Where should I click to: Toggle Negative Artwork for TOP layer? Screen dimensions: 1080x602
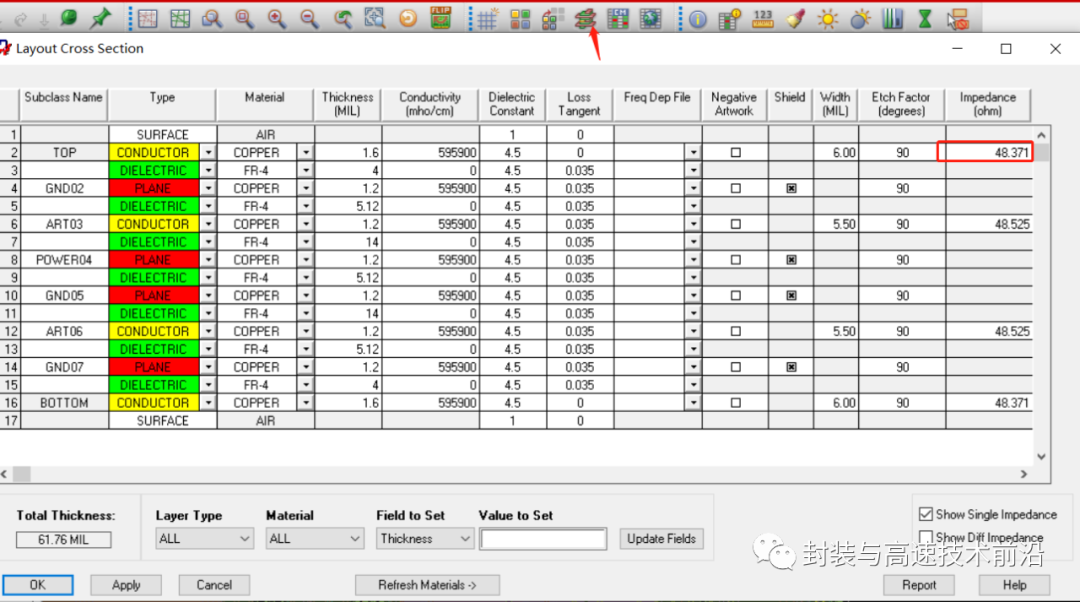(736, 152)
